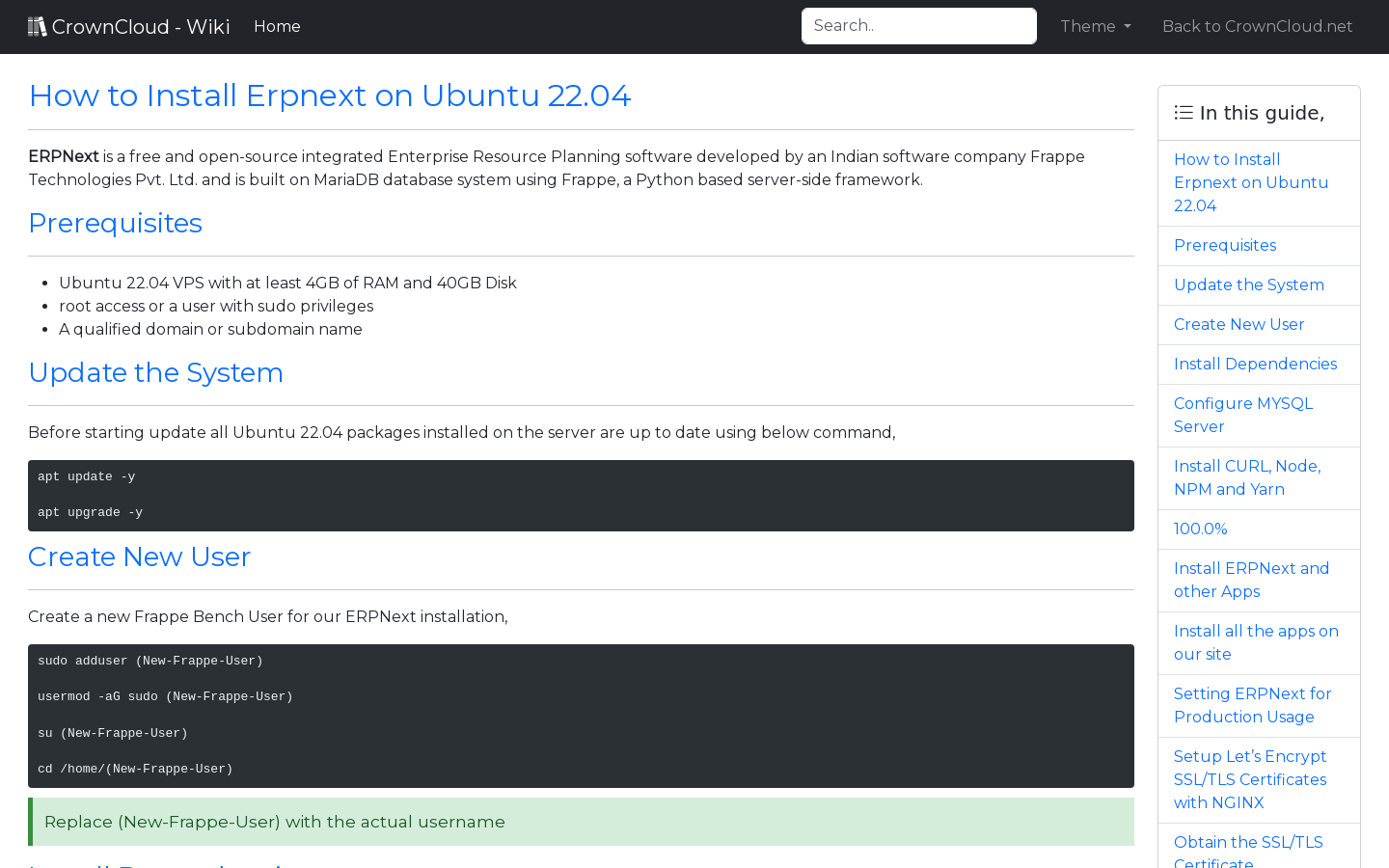The width and height of the screenshot is (1389, 868).
Task: Click the '100.0%' sidebar item
Action: (1200, 529)
